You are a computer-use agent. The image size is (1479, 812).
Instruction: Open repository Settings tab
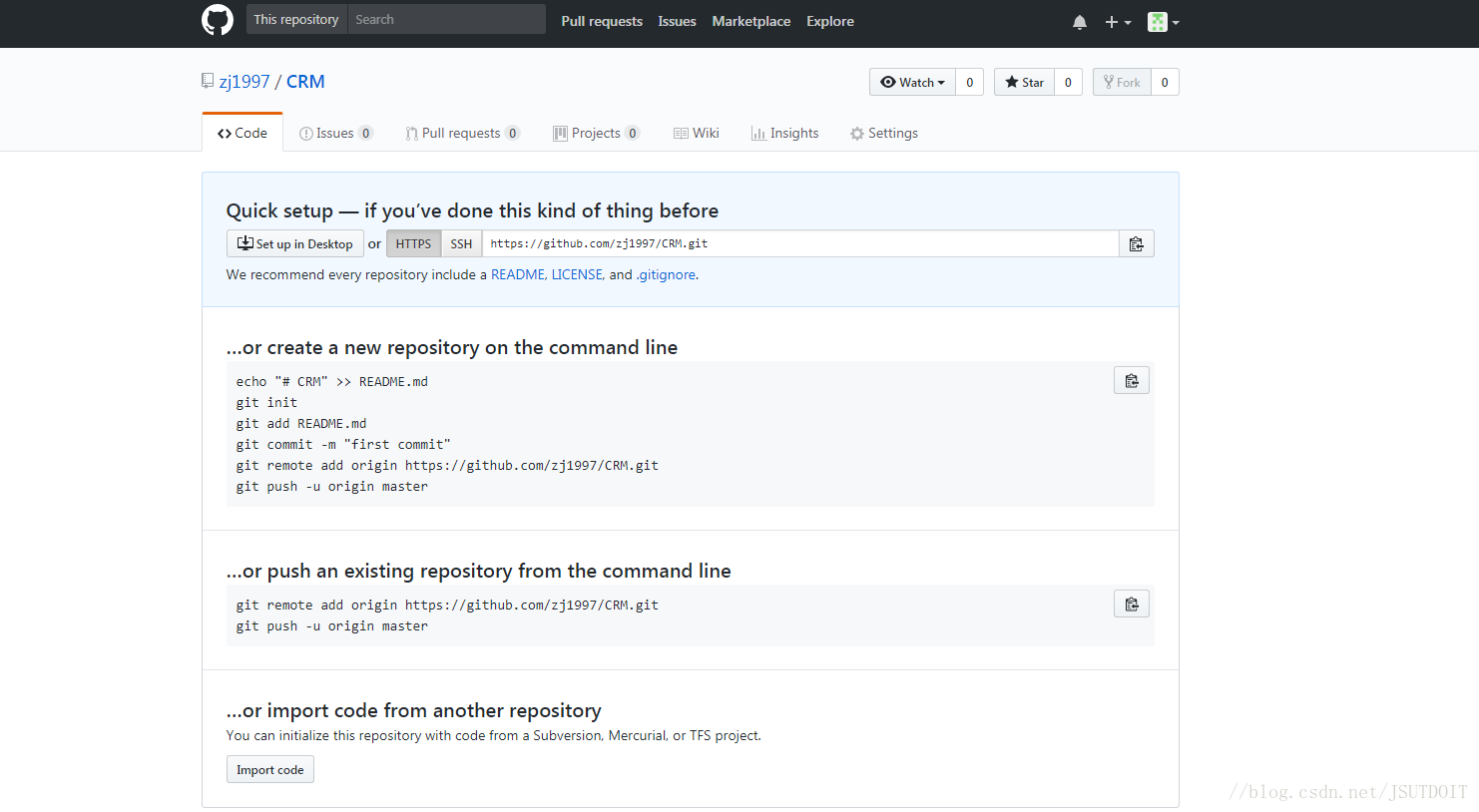(x=884, y=133)
